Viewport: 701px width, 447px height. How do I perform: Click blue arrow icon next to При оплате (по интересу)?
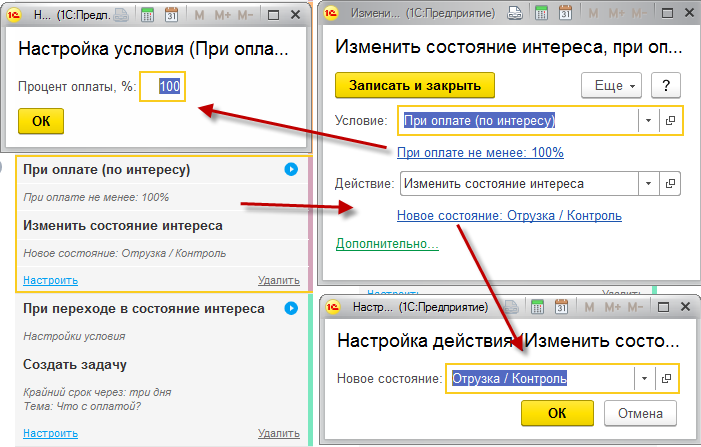[x=291, y=169]
